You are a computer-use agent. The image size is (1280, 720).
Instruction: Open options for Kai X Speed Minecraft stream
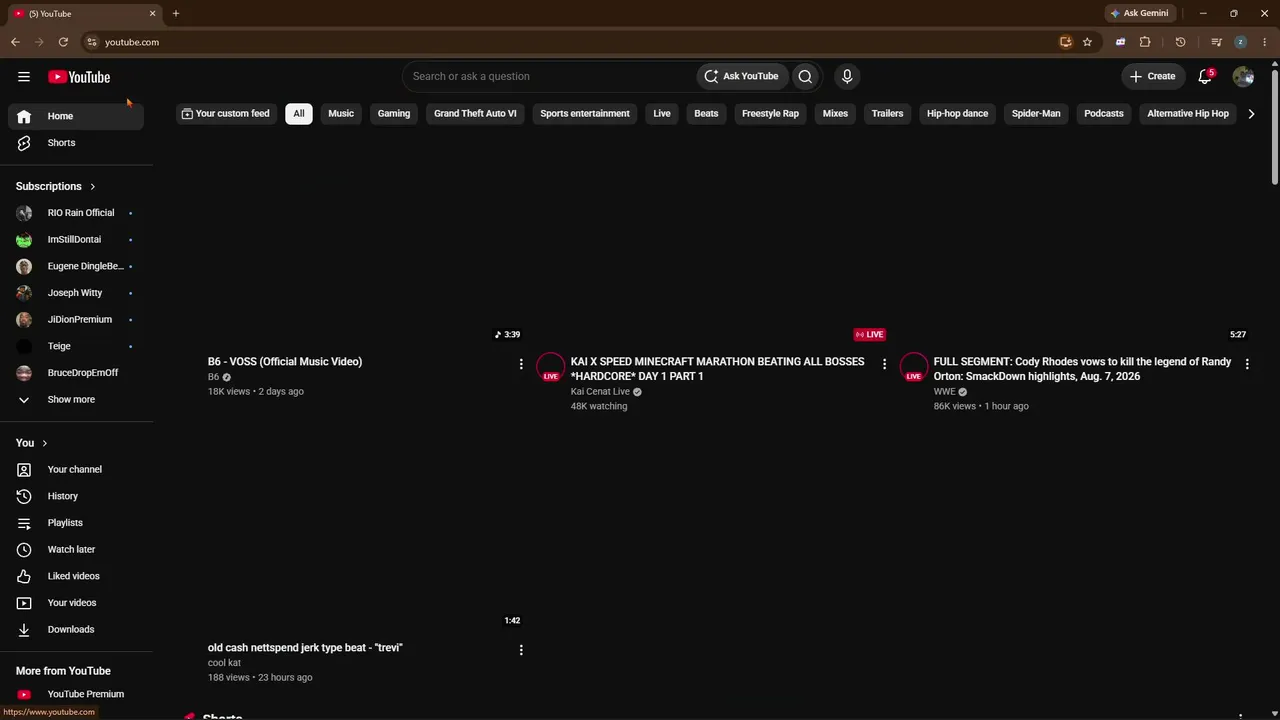point(884,364)
